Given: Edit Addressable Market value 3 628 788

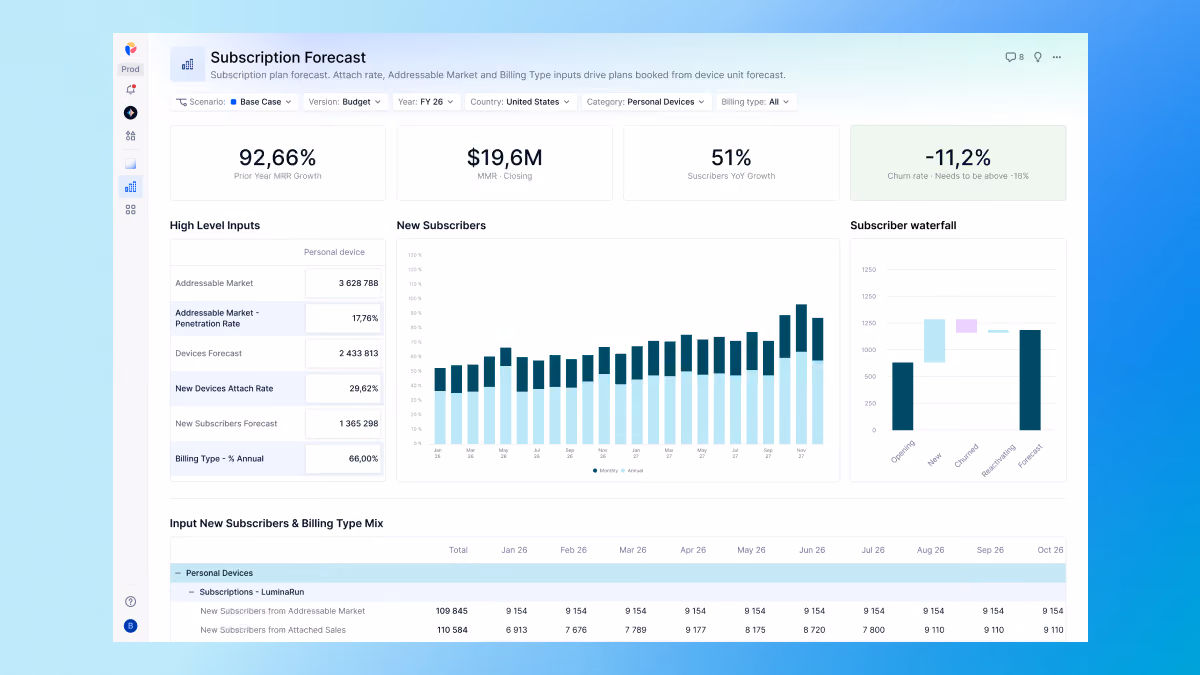Looking at the screenshot, I should pyautogui.click(x=343, y=284).
